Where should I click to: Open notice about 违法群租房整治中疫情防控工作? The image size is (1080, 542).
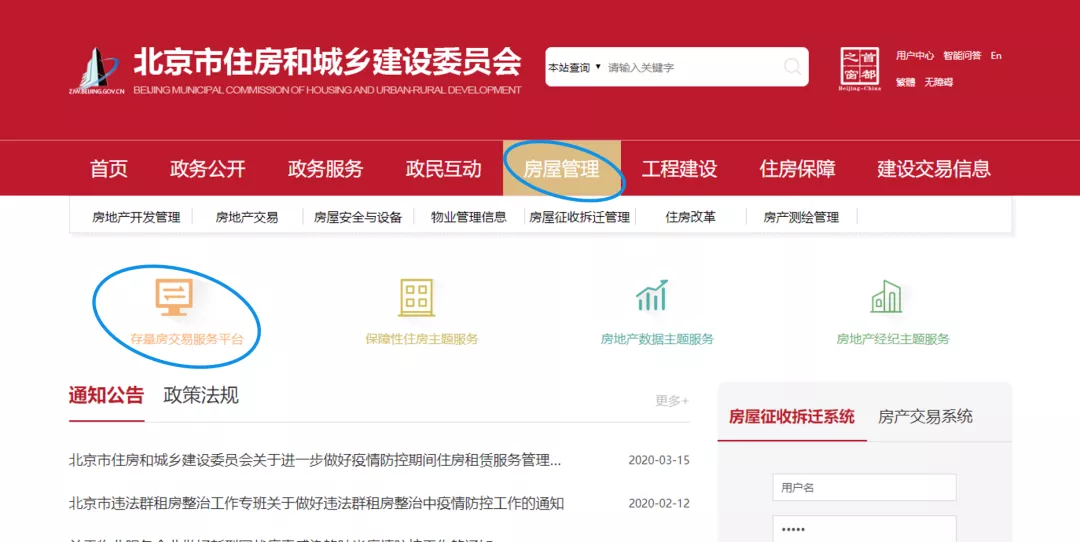pyautogui.click(x=316, y=503)
